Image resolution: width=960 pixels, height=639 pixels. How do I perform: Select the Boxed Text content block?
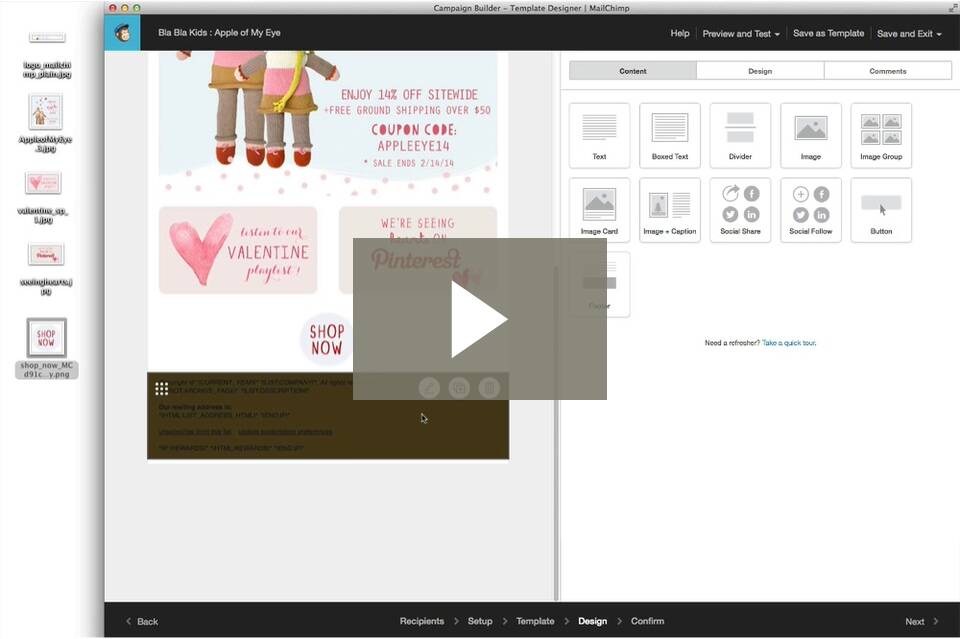tap(669, 135)
